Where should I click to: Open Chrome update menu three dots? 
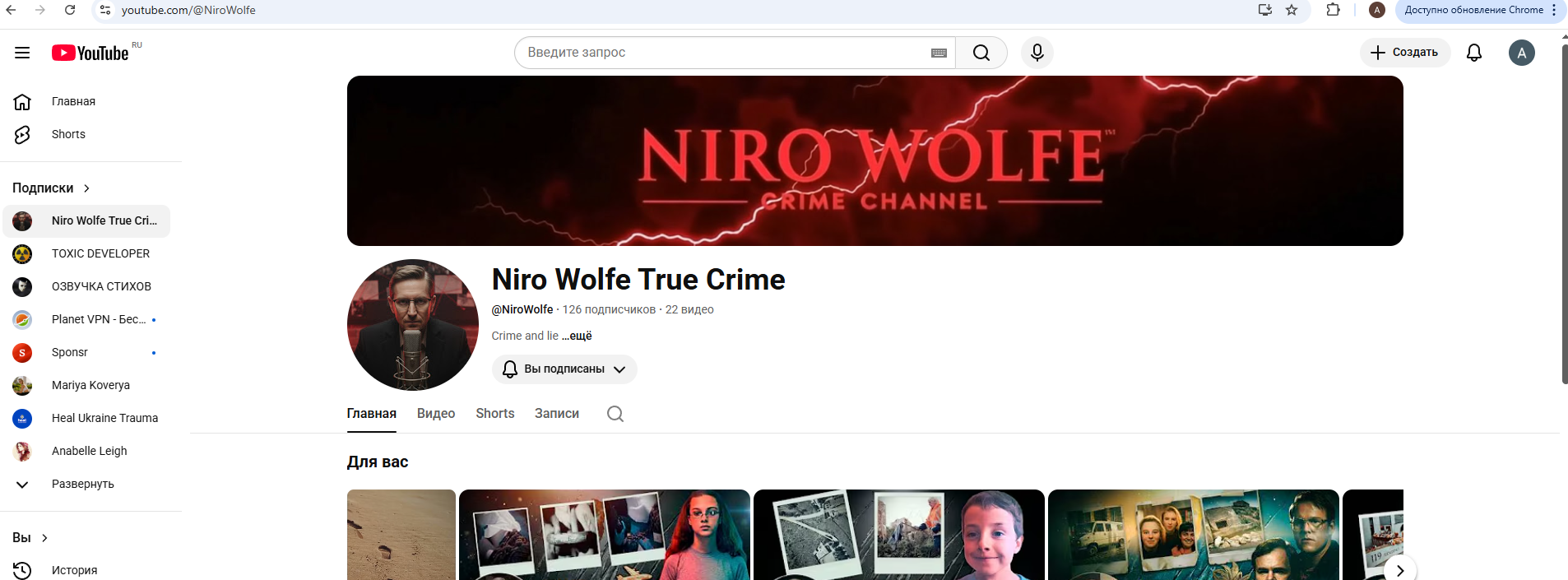pos(1554,10)
